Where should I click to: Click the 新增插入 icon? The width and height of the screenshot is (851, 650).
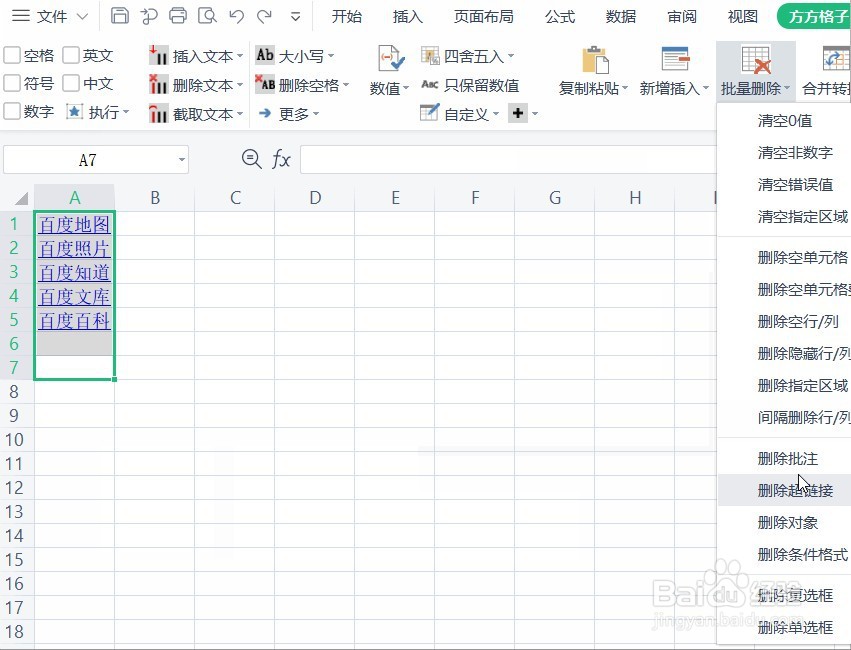pos(675,59)
